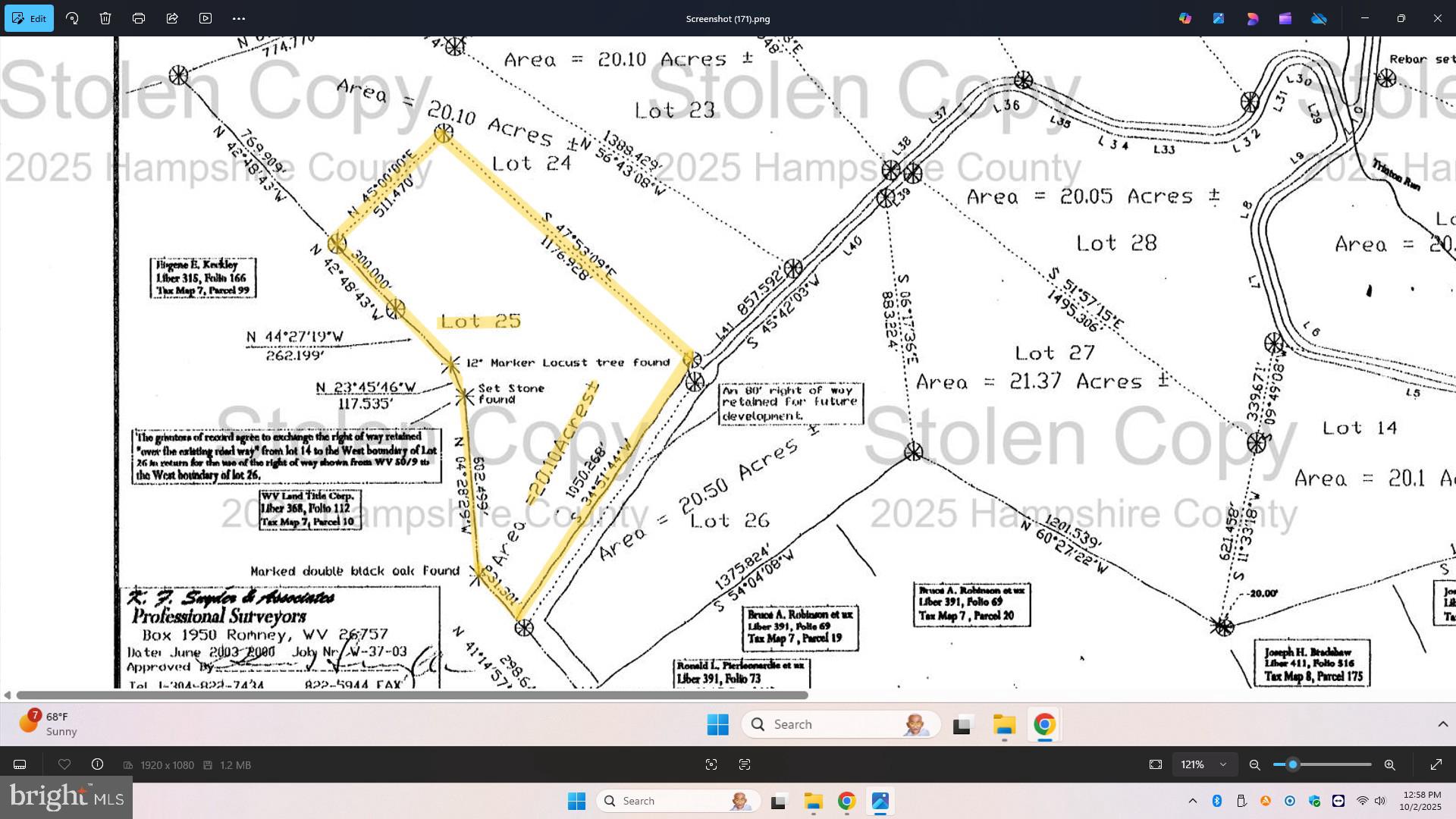Click the scan text icon
Image resolution: width=1456 pixels, height=819 pixels.
[x=745, y=764]
